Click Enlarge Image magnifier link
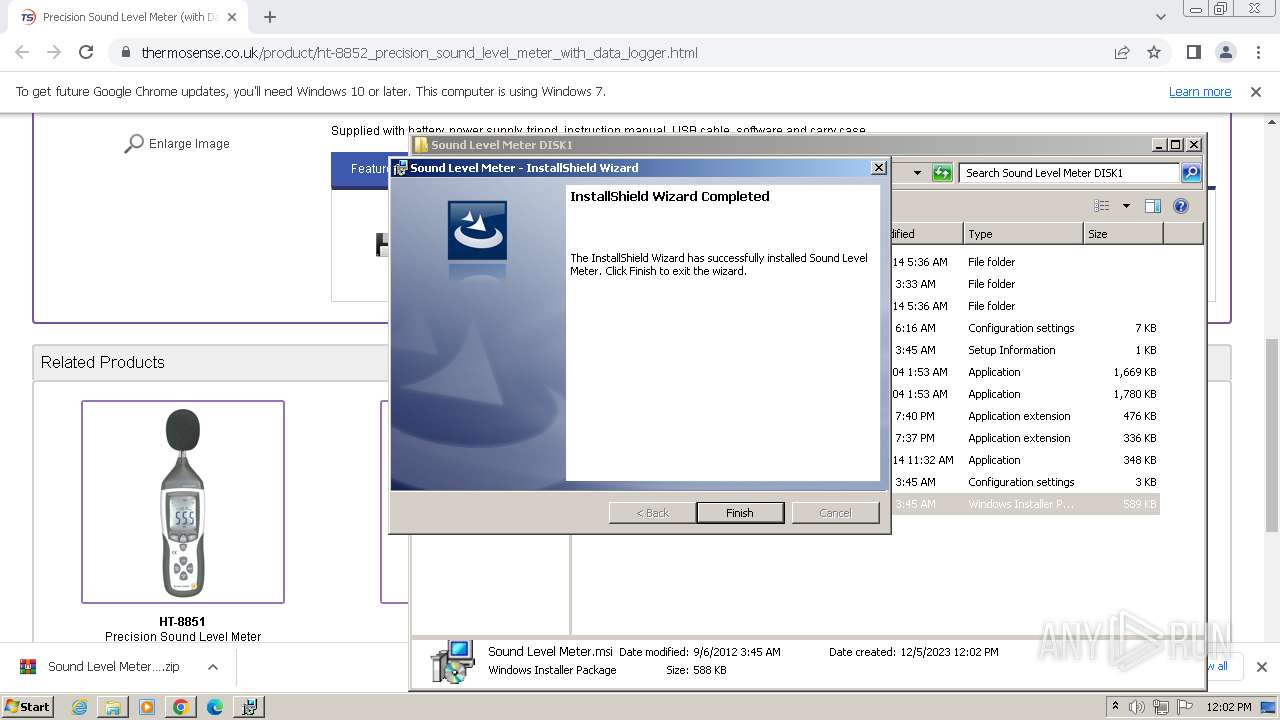The image size is (1280, 720). (x=177, y=144)
